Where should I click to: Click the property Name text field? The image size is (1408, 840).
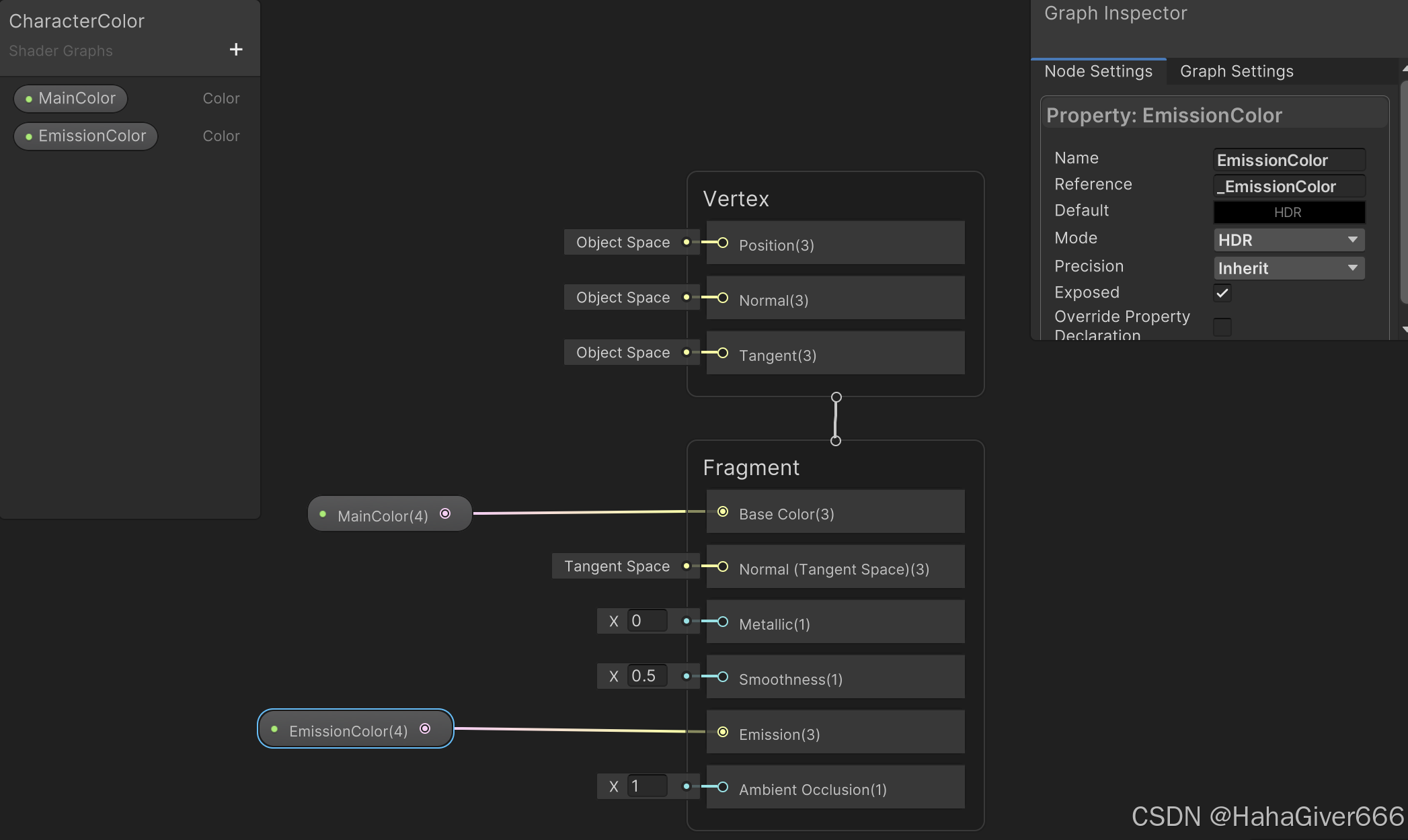click(x=1288, y=160)
